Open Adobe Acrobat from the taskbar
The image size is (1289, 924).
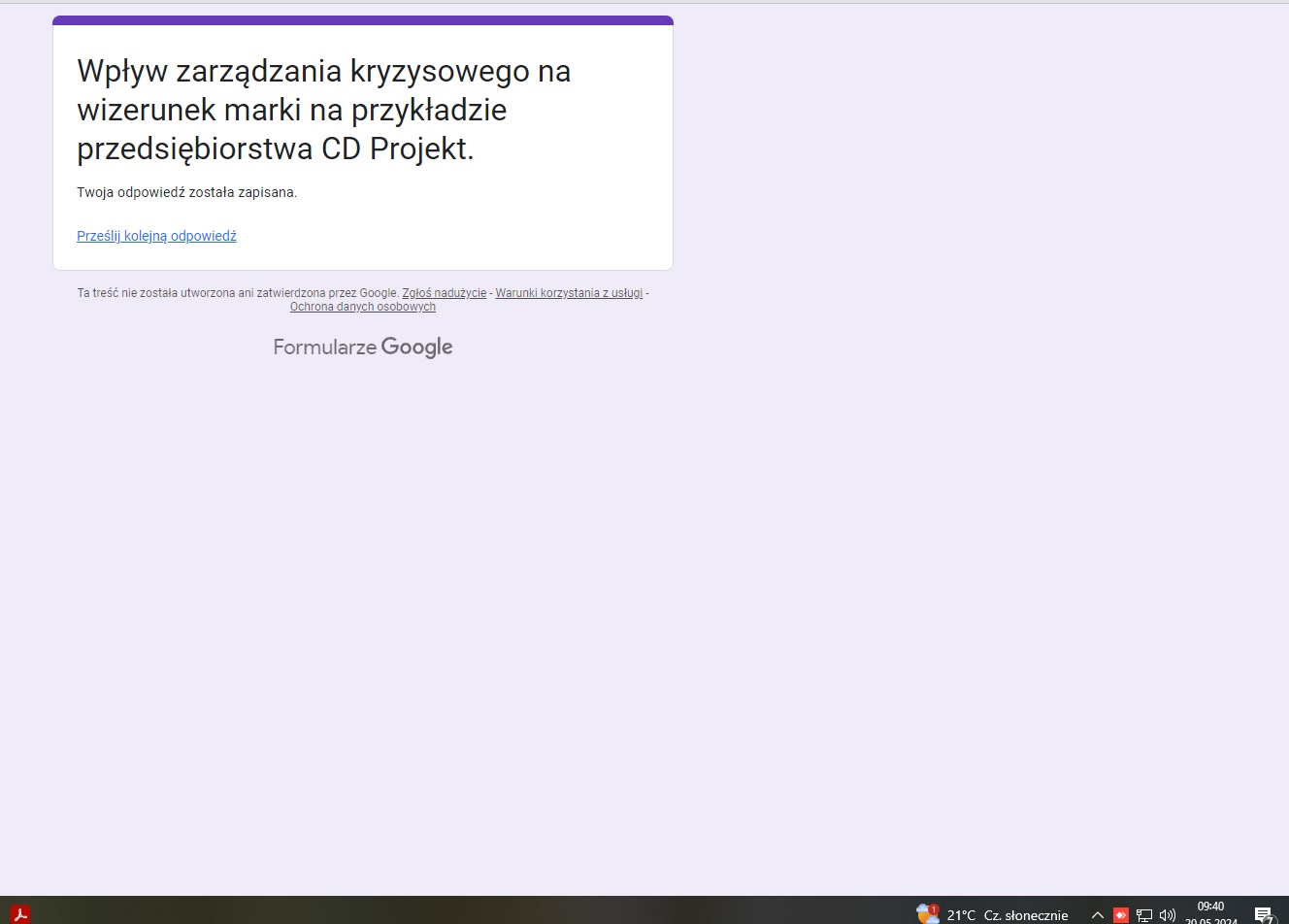point(19,913)
